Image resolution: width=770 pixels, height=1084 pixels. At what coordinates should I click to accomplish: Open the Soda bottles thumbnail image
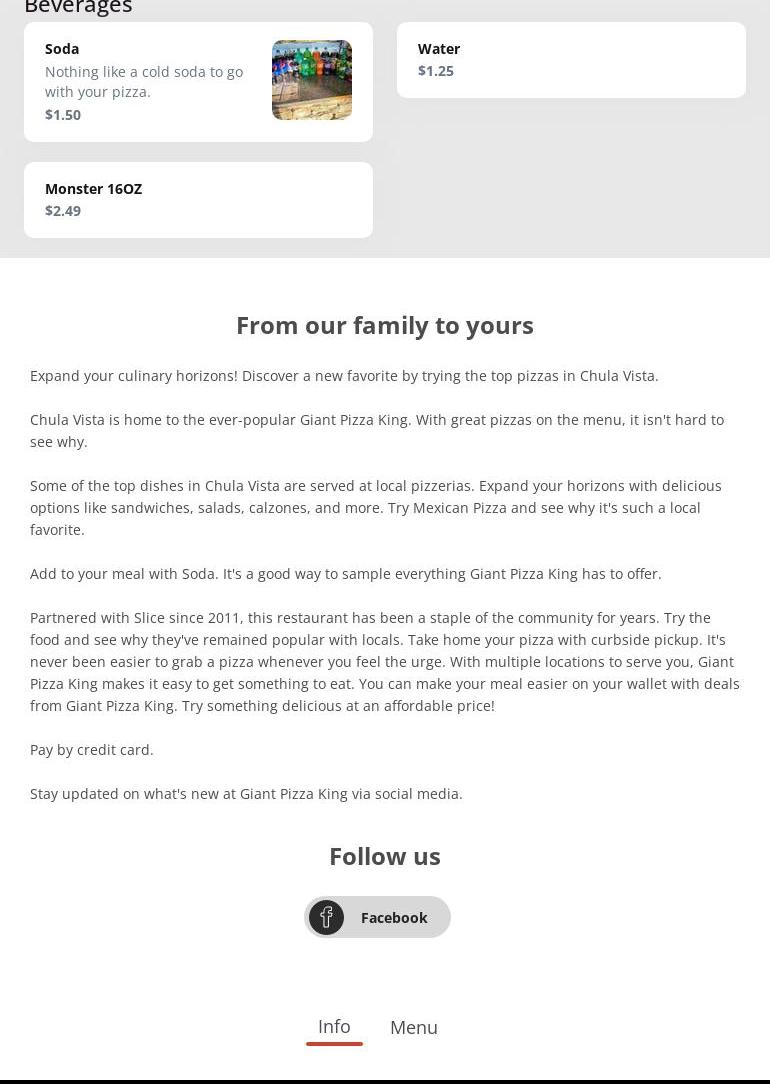click(312, 80)
